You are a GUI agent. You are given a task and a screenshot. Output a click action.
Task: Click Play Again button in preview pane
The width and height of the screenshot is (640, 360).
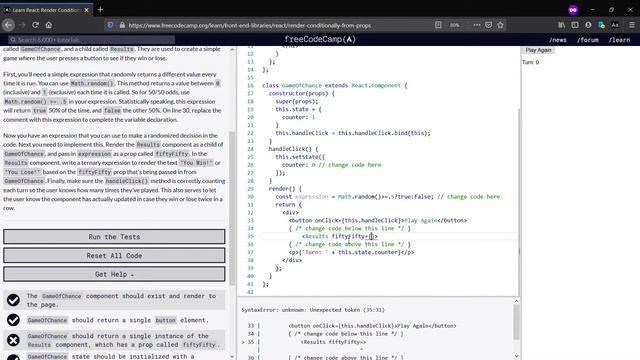[x=538, y=50]
